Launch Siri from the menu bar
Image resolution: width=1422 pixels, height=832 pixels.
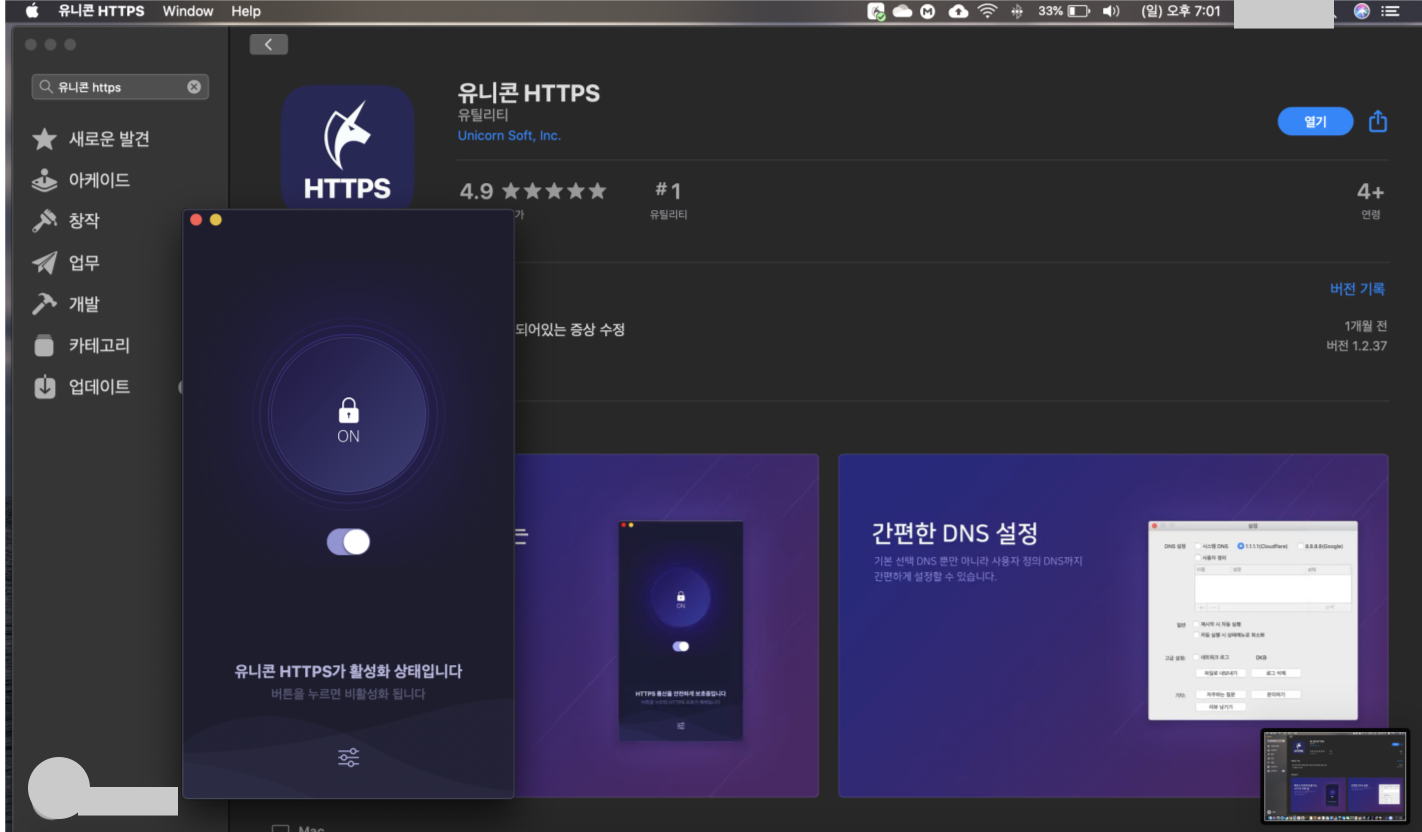tap(1361, 11)
